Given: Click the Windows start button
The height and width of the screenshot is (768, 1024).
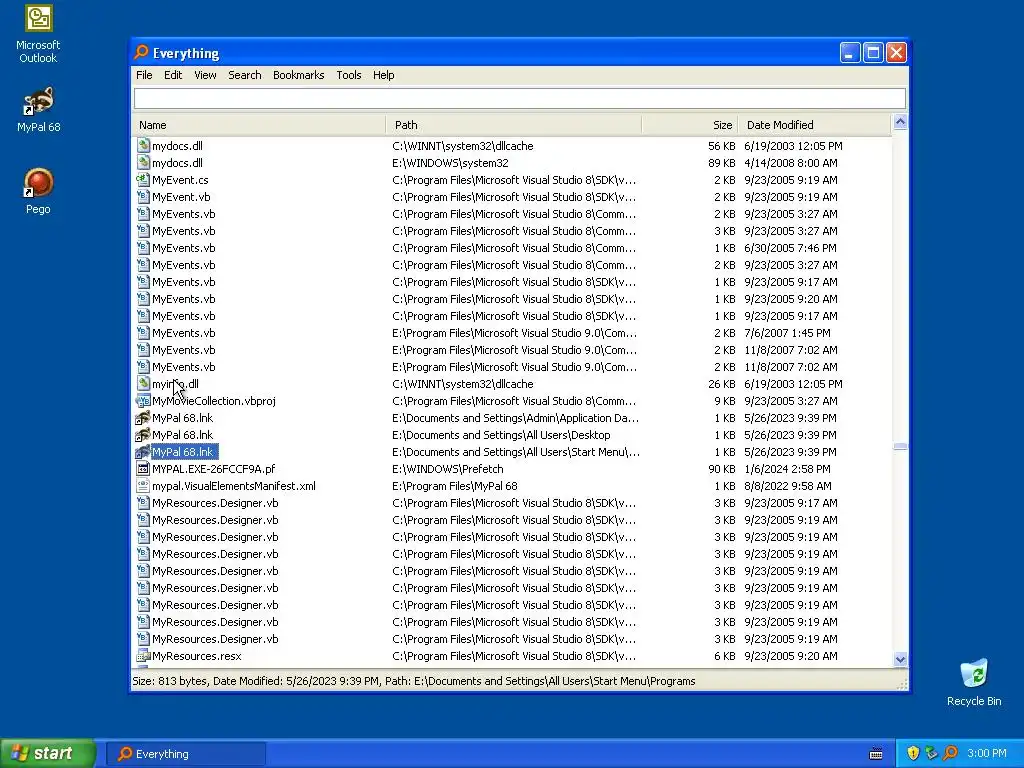Looking at the screenshot, I should coord(48,753).
